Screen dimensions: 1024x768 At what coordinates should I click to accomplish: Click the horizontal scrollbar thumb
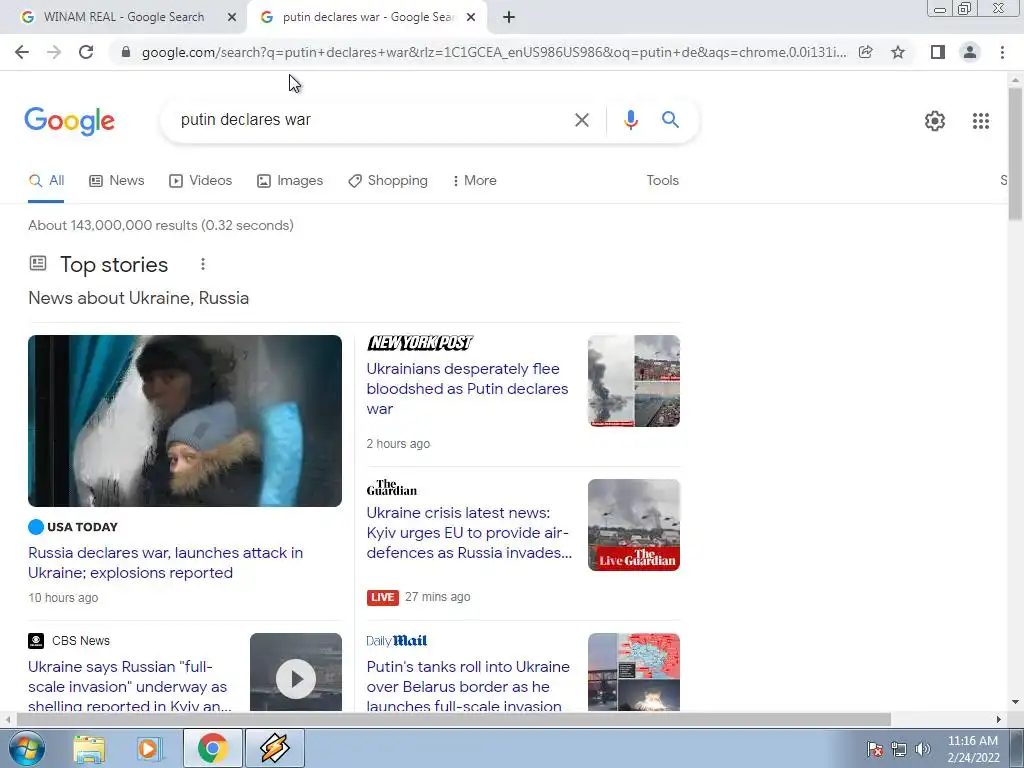pos(454,719)
